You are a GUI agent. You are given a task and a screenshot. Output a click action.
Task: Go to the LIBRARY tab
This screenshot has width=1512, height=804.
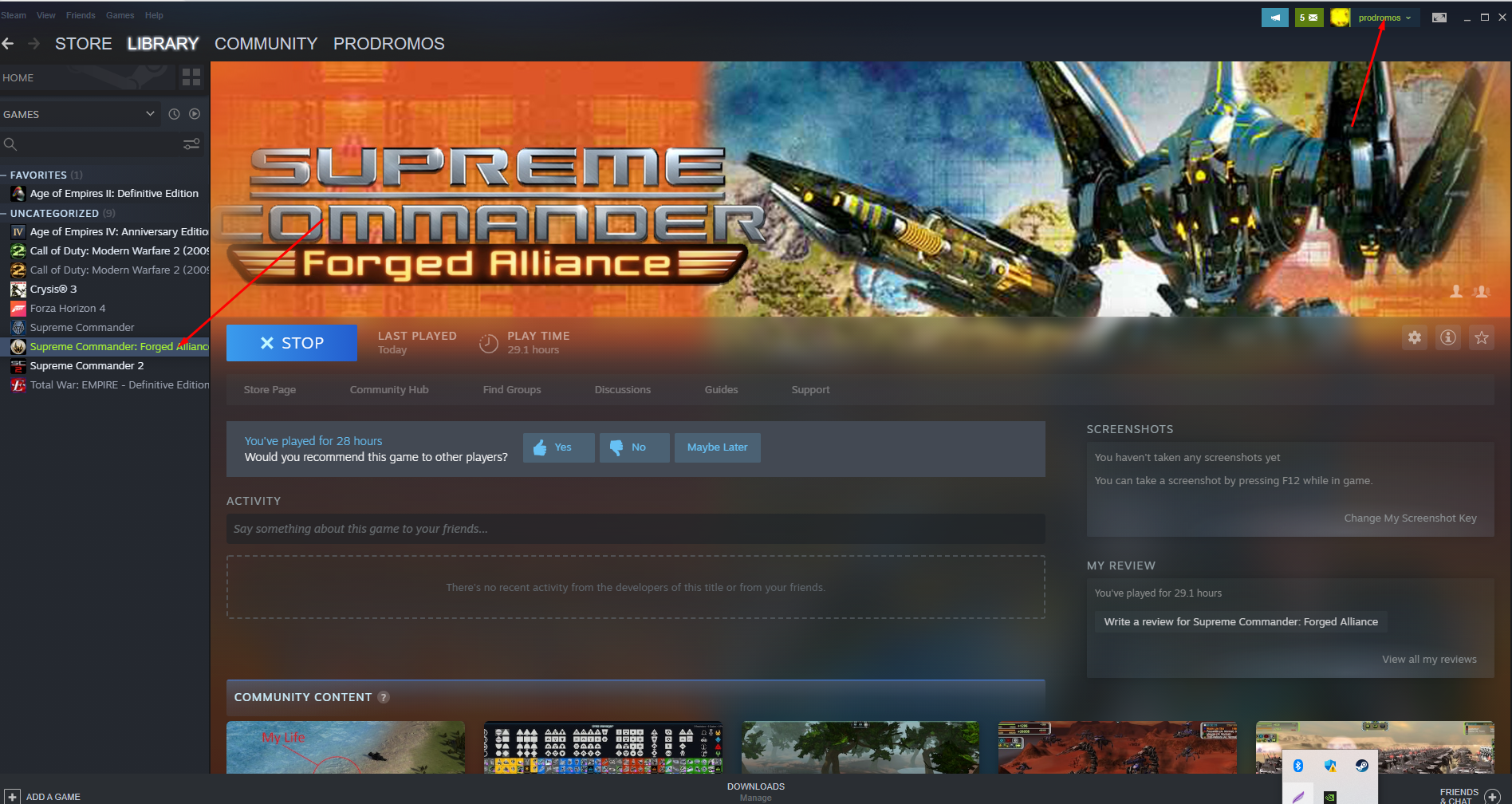(x=163, y=44)
